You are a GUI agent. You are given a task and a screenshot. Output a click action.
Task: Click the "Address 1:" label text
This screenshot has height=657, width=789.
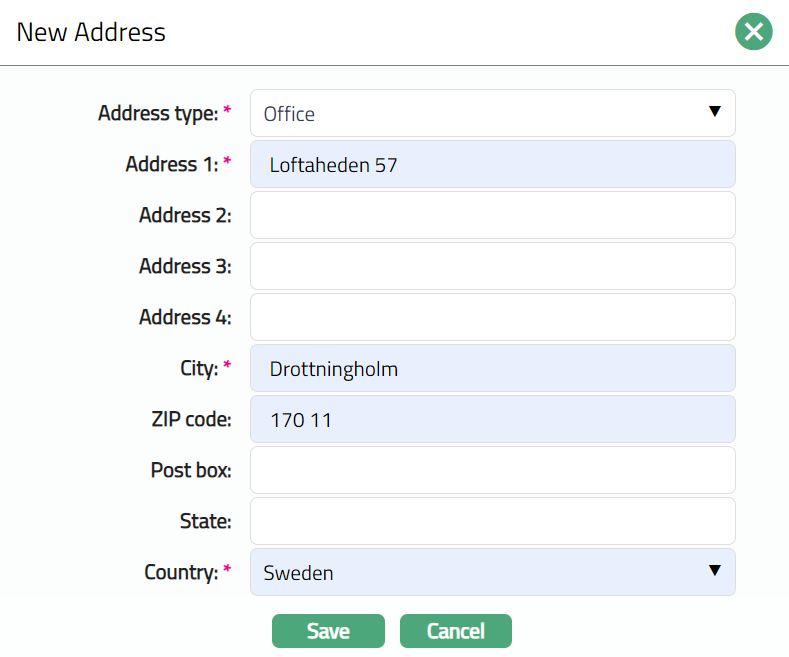tap(171, 164)
